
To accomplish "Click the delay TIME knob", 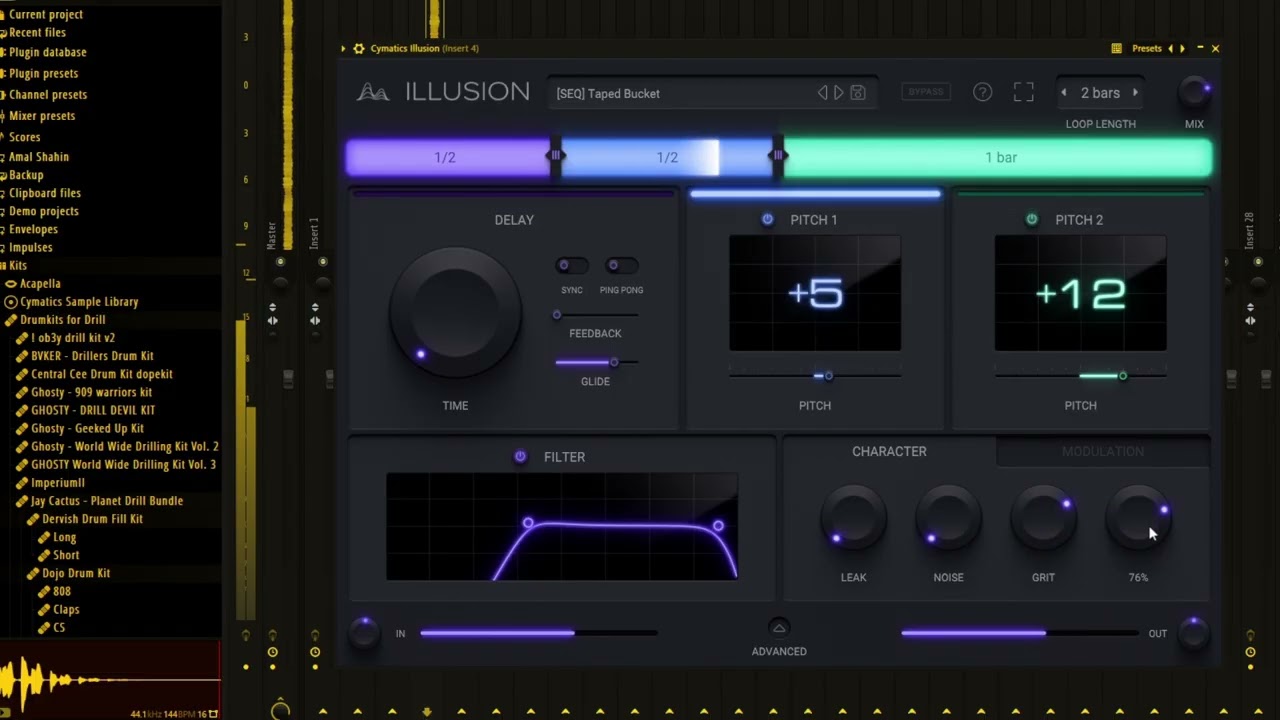I will [455, 313].
